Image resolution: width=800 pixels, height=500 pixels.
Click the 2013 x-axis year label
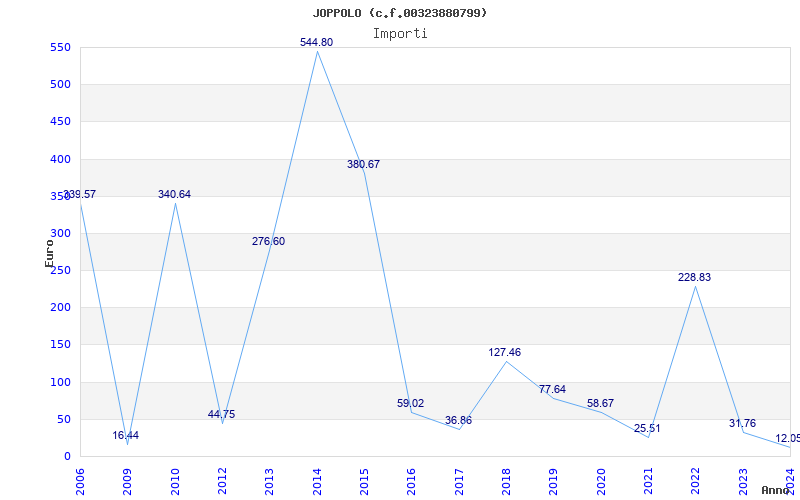tap(269, 482)
